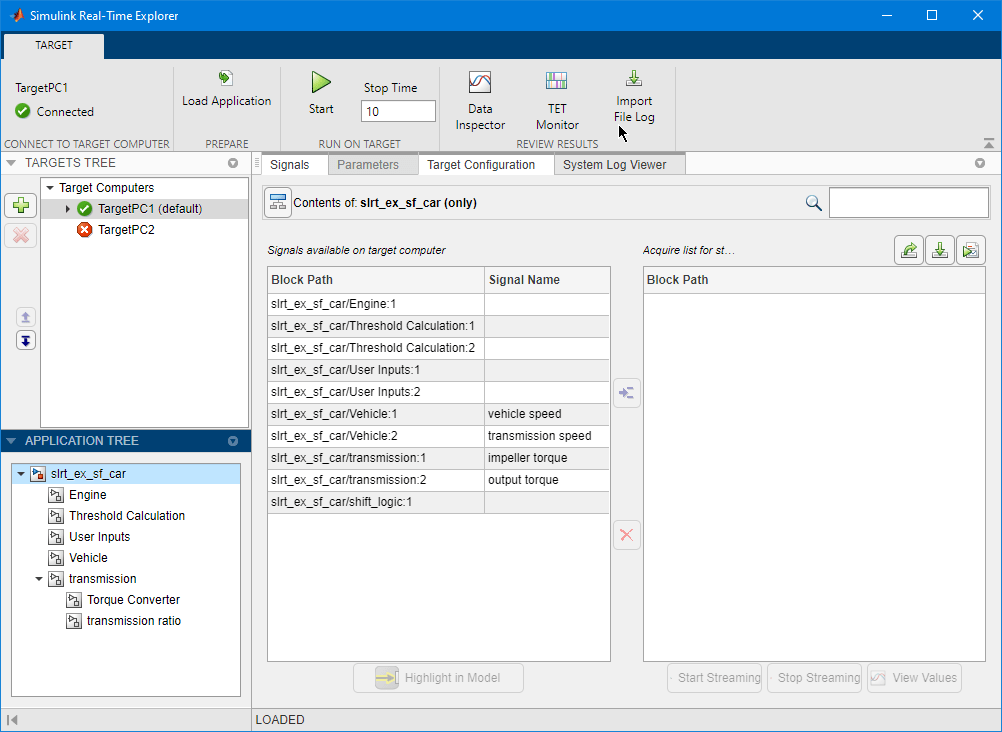Screen dimensions: 1002x732
Task: Add a new target computer with plus icon
Action: point(20,206)
